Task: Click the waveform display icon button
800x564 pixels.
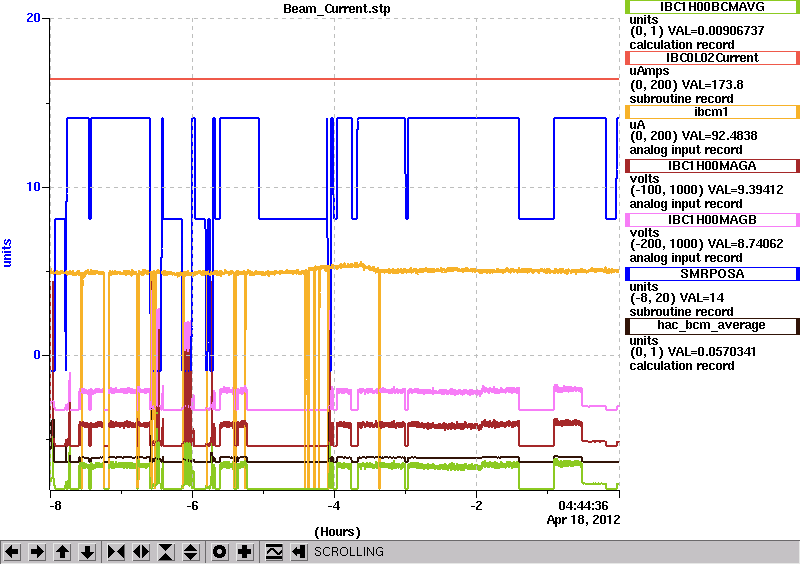Action: click(274, 552)
